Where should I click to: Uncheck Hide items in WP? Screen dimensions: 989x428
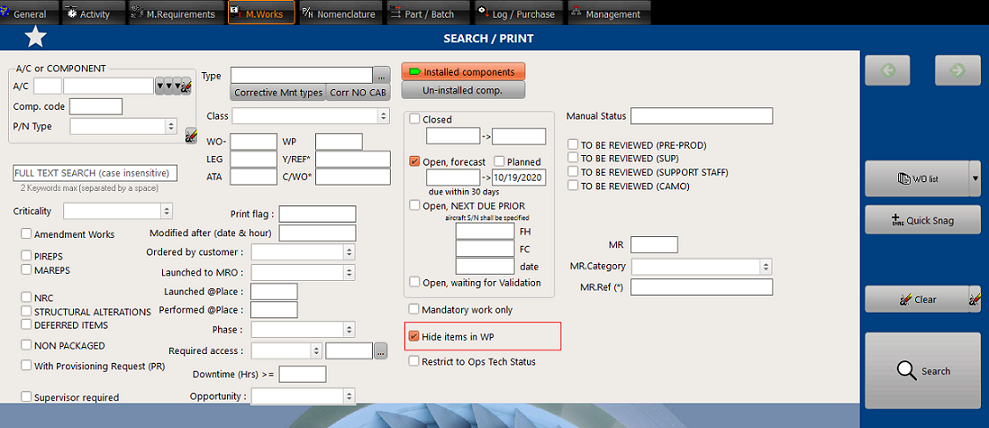414,337
